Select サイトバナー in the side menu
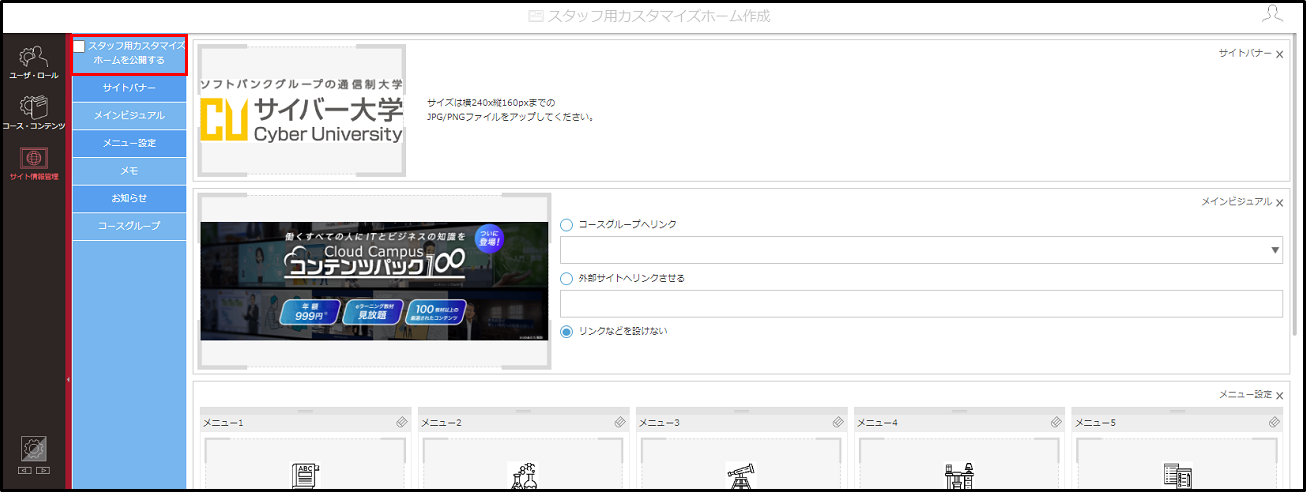1306x492 pixels. tap(129, 88)
